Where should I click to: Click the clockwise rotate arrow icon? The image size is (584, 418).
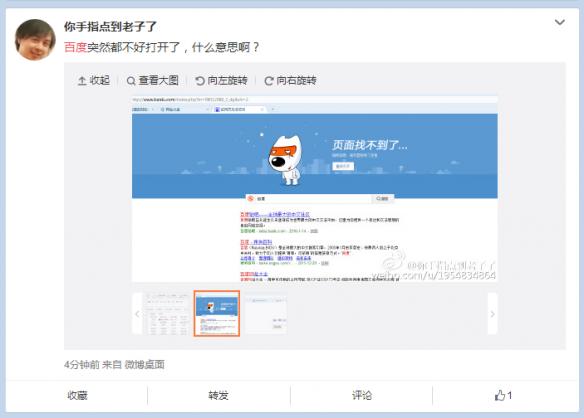[x=269, y=81]
